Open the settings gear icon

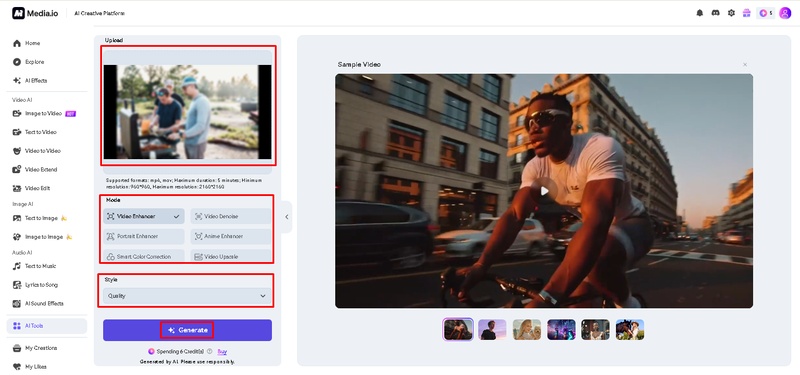731,13
